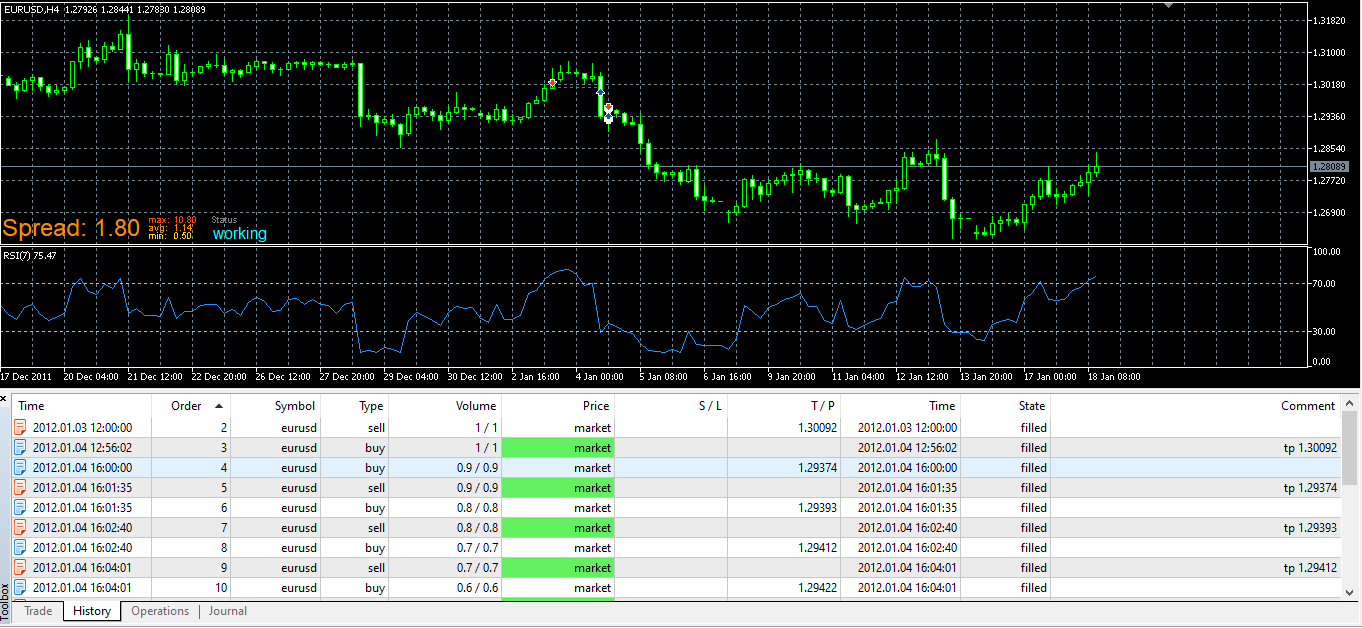Click the current price label 1.28089 on the price axis
The width and height of the screenshot is (1362, 628).
1330,166
